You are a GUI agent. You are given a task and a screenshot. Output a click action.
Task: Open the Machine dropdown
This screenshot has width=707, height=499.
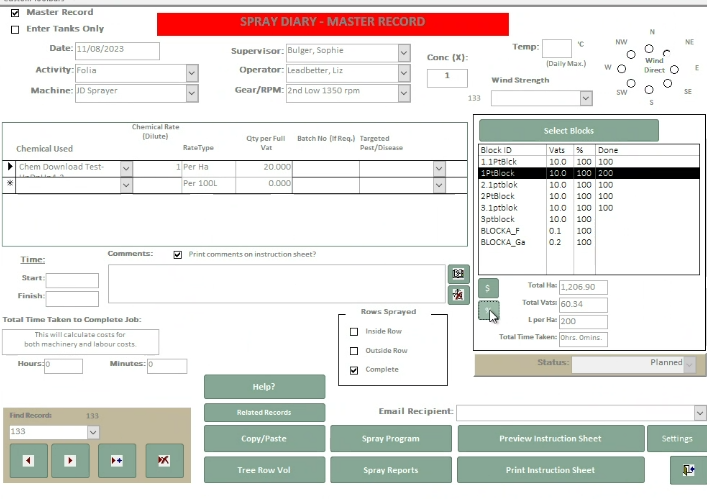coord(192,93)
